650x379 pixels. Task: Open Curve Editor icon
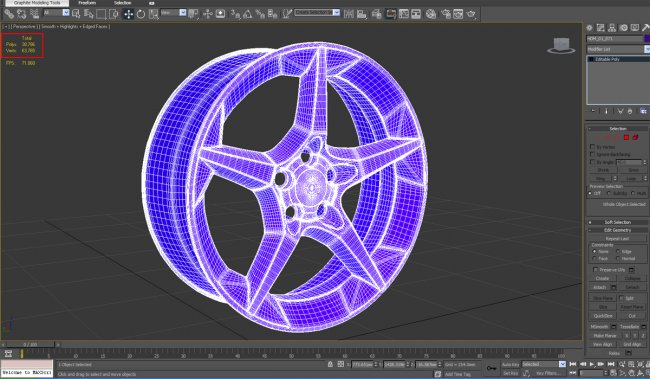pos(403,14)
